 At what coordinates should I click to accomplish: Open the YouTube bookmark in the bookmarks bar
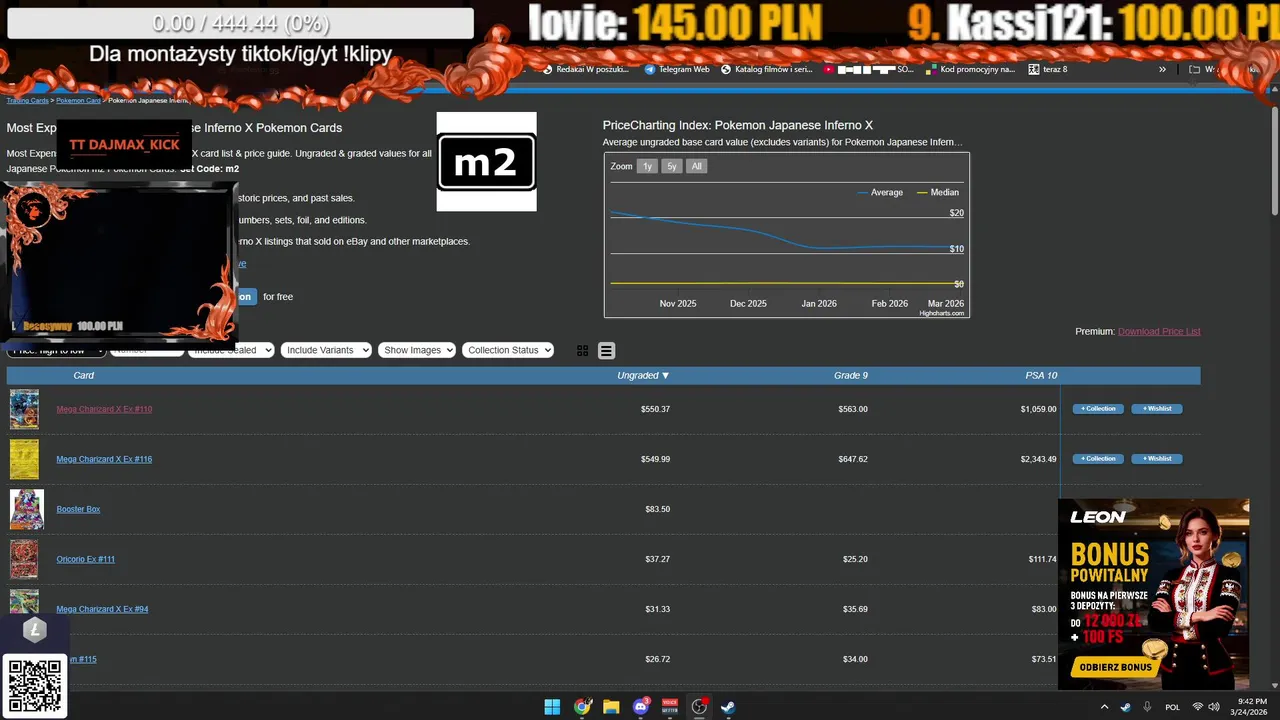tap(869, 69)
